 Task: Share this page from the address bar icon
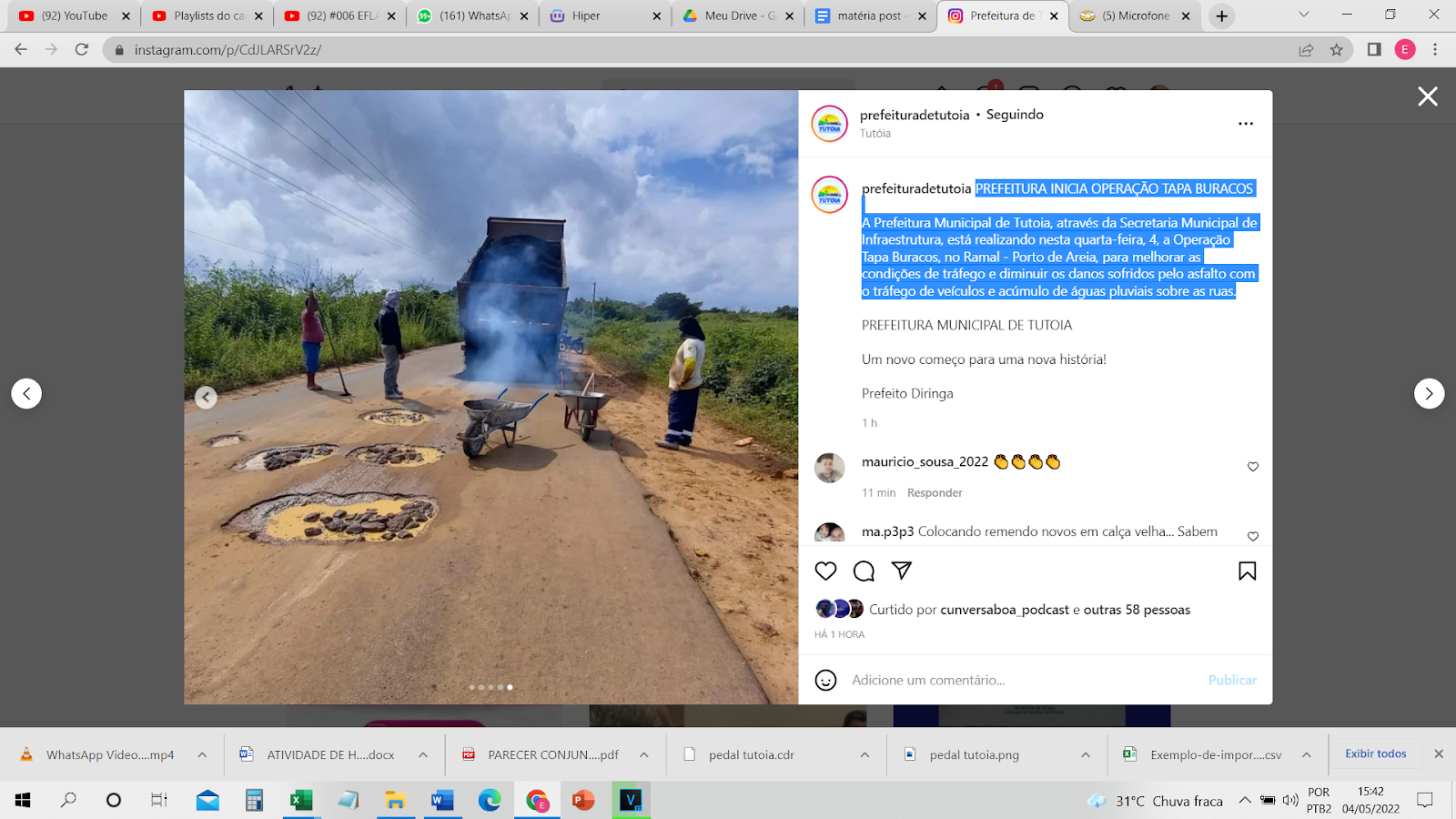pos(1306,50)
